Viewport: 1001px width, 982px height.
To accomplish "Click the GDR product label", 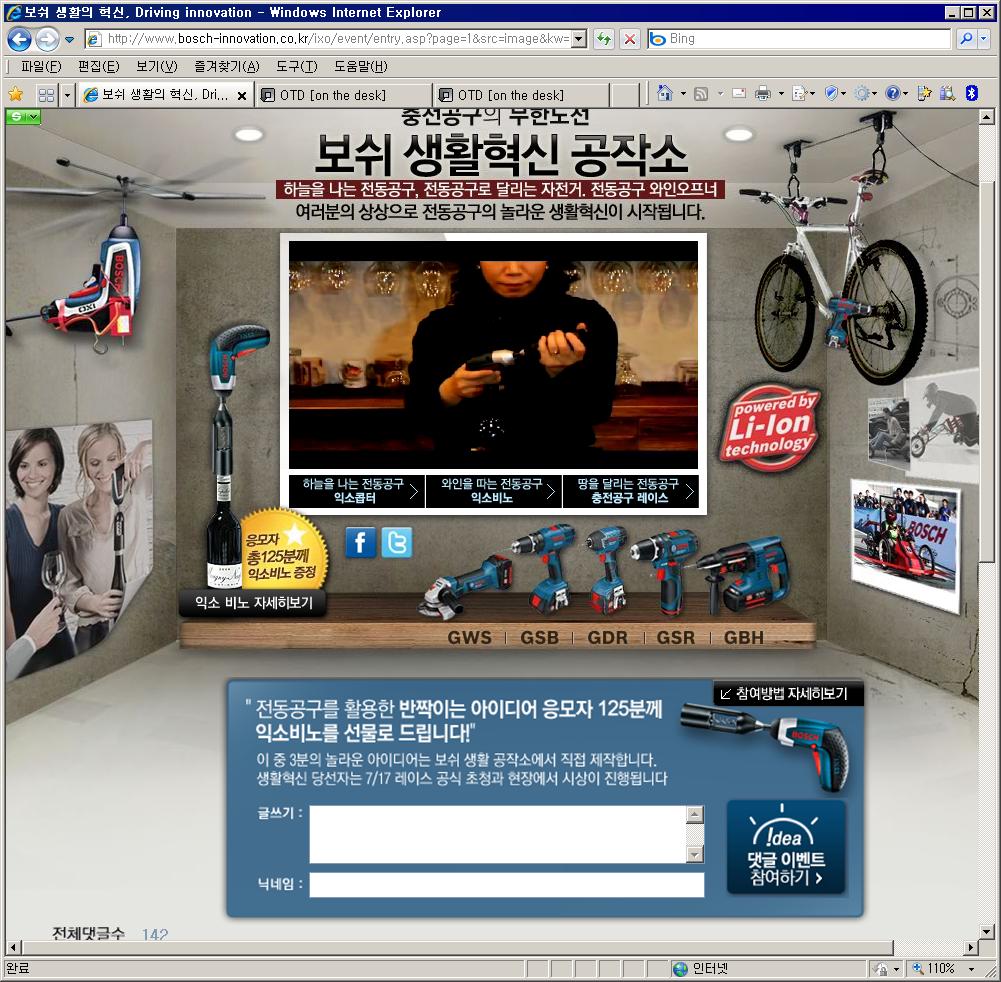I will (608, 637).
